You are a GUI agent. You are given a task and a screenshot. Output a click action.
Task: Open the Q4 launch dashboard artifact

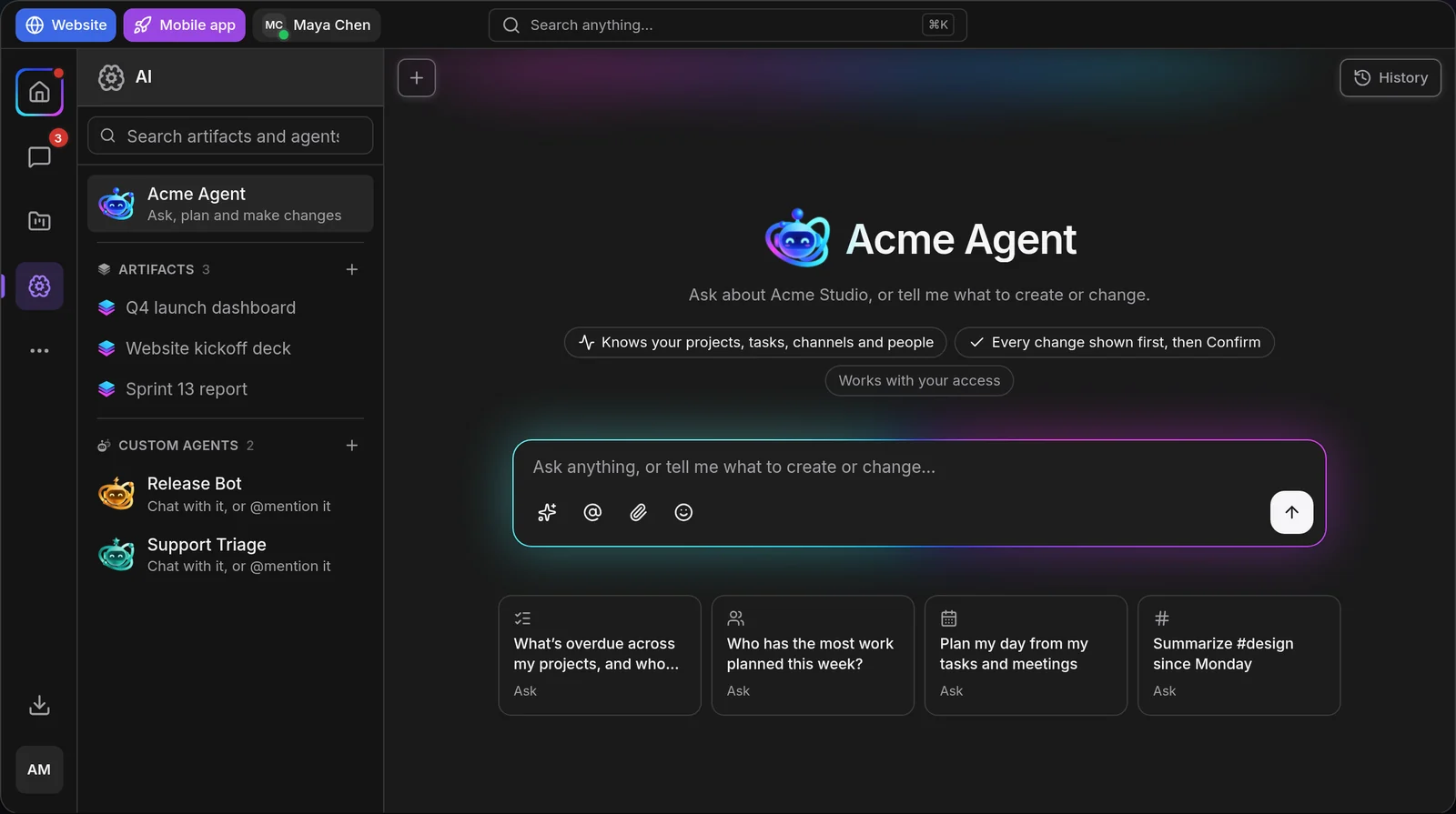230,307
